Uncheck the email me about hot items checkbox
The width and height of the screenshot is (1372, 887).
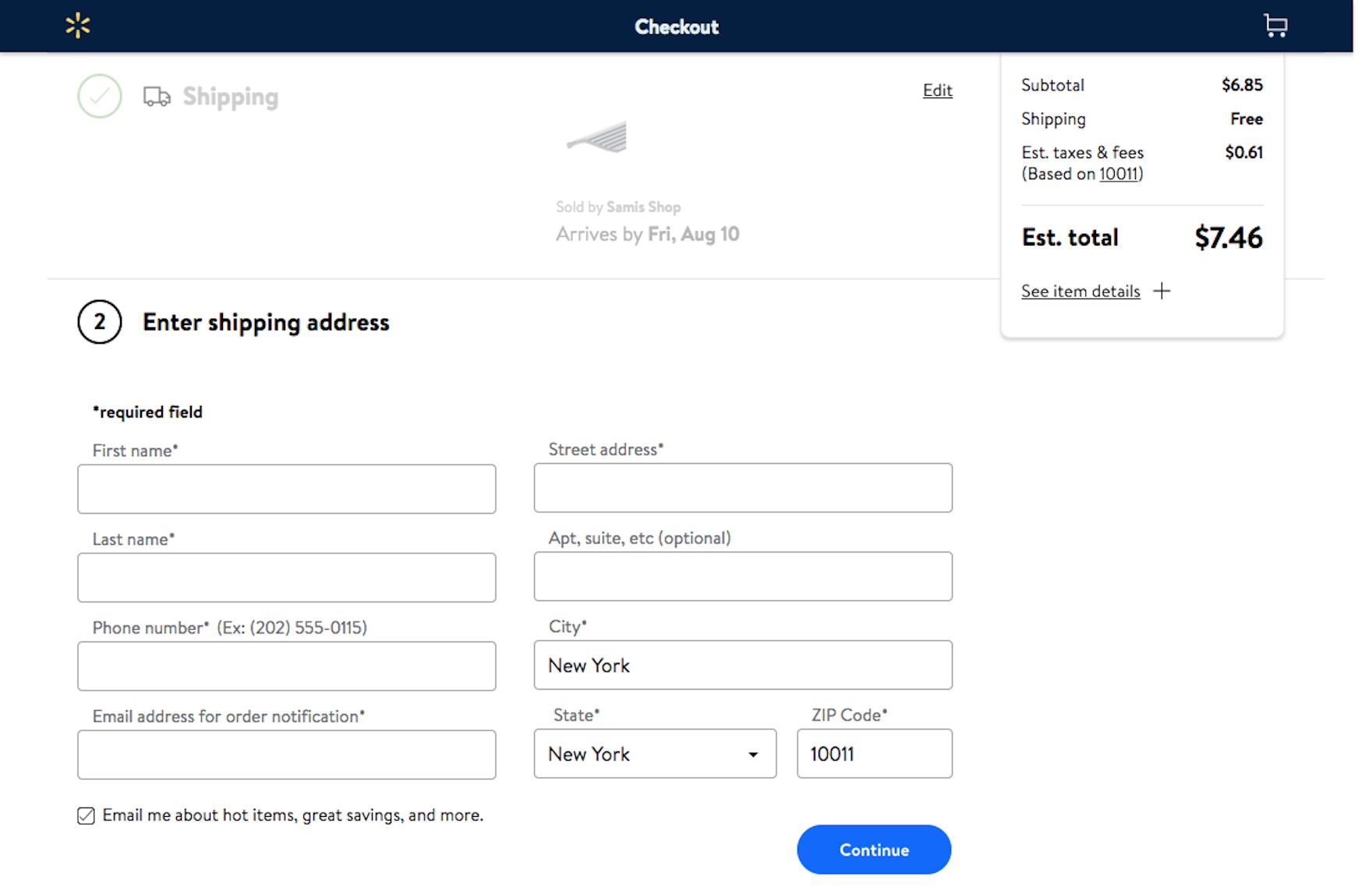87,815
